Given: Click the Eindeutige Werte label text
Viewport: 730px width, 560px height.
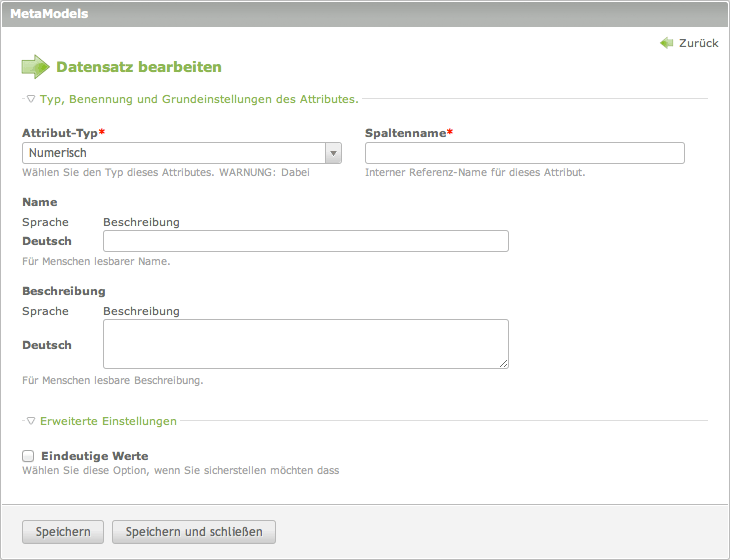Looking at the screenshot, I should coord(94,456).
